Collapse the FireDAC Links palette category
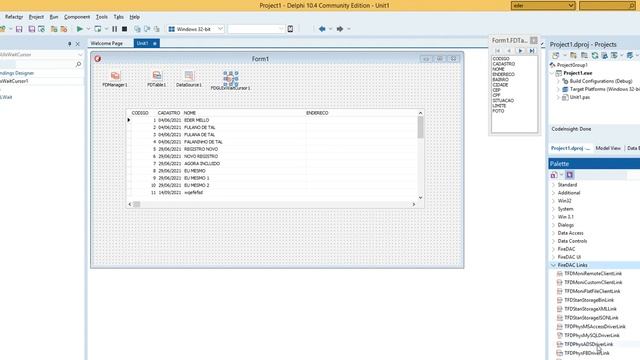This screenshot has width=640, height=360. click(553, 265)
